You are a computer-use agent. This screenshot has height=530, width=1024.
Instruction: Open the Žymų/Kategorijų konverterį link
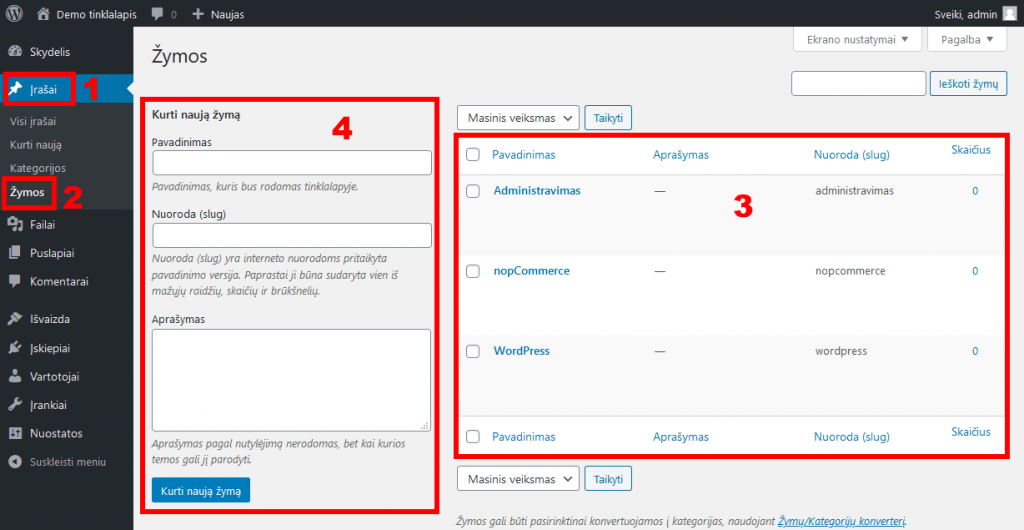coord(842,521)
